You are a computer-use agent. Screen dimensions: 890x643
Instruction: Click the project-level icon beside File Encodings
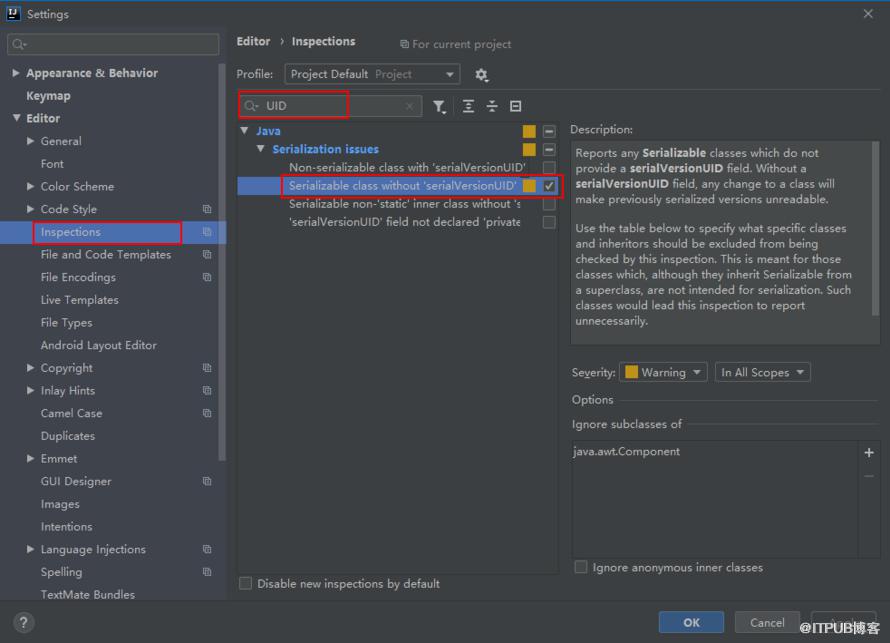tap(207, 278)
